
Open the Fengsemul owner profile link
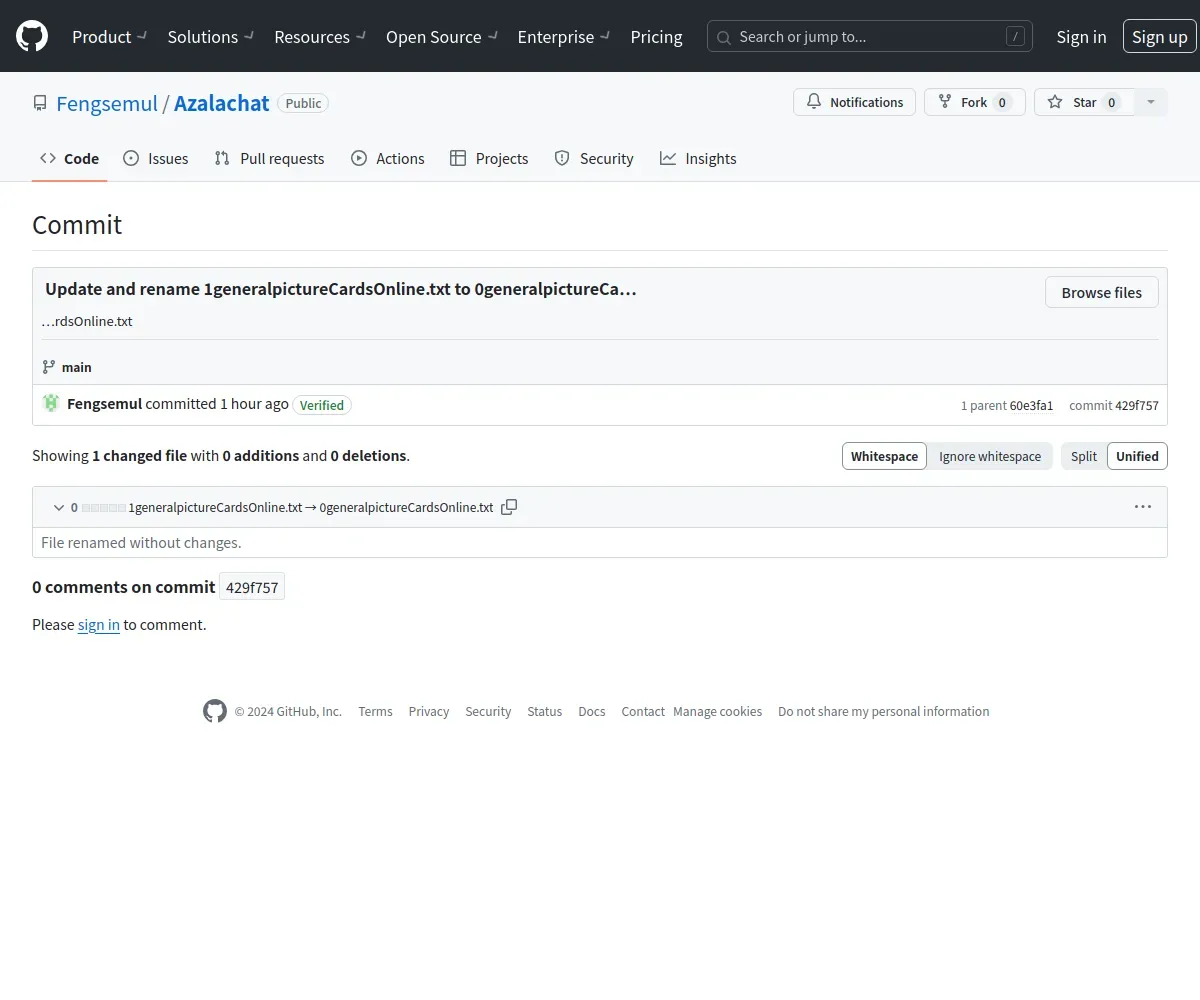107,103
